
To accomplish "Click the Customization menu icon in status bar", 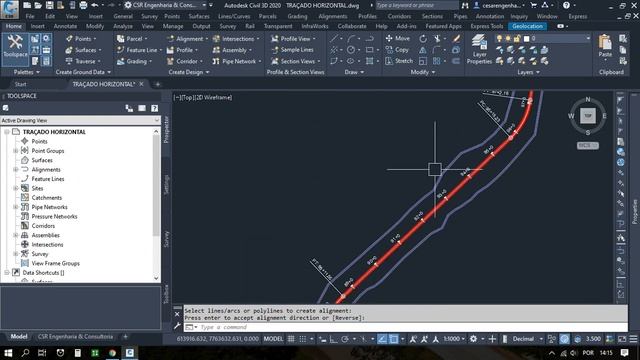I will [x=633, y=339].
